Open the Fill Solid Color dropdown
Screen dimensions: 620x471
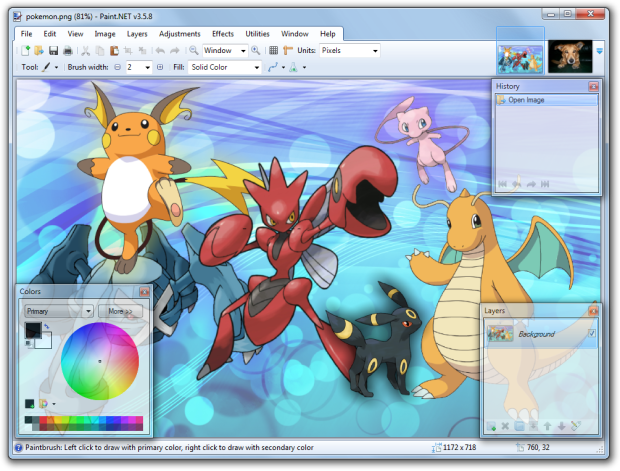[225, 67]
